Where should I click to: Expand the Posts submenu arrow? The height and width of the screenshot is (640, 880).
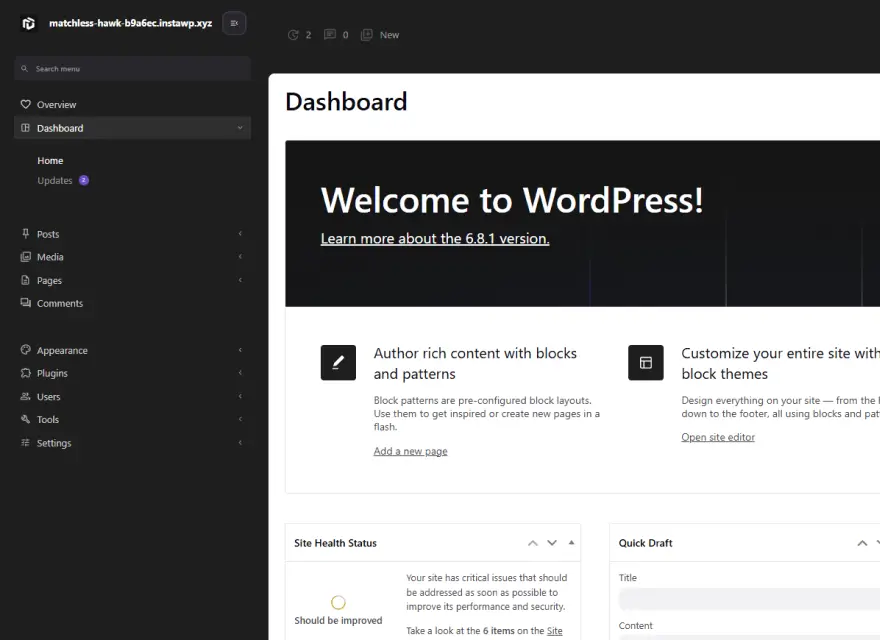(240, 234)
